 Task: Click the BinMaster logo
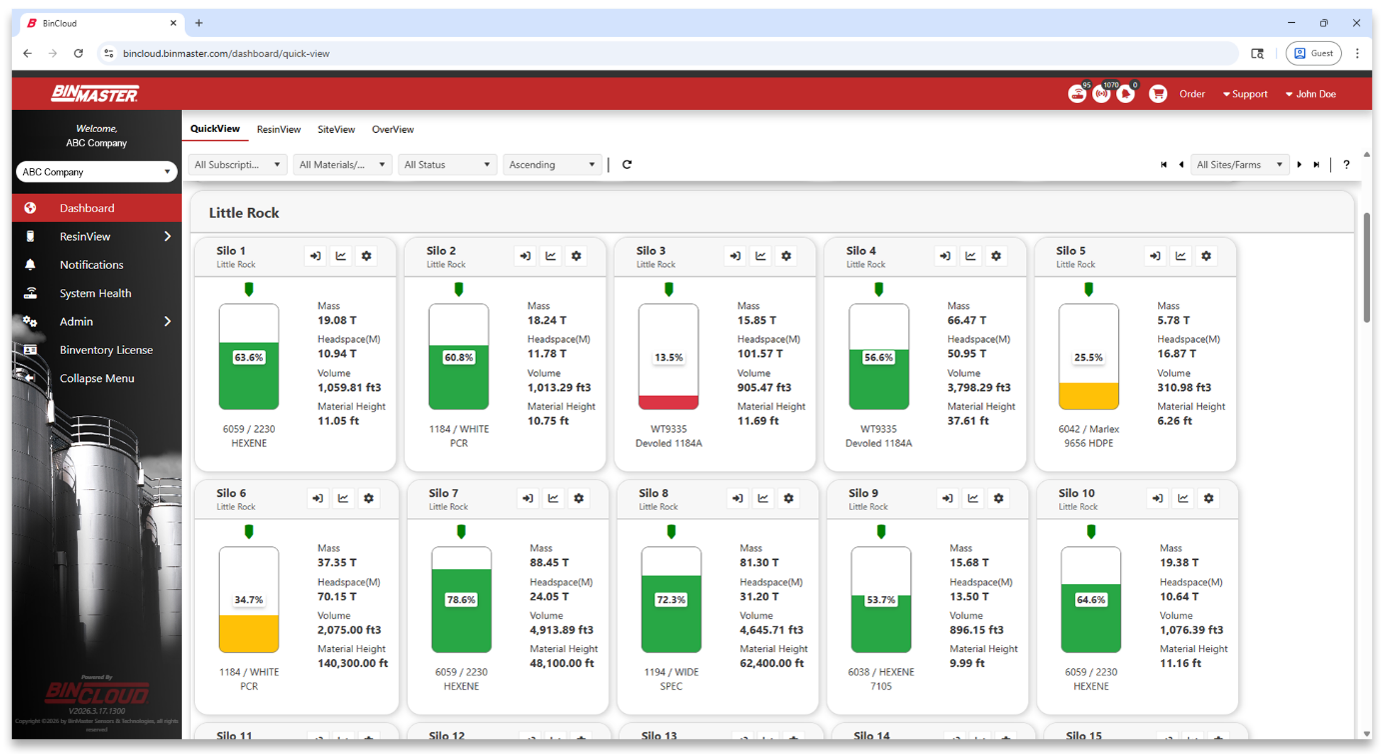click(x=95, y=94)
